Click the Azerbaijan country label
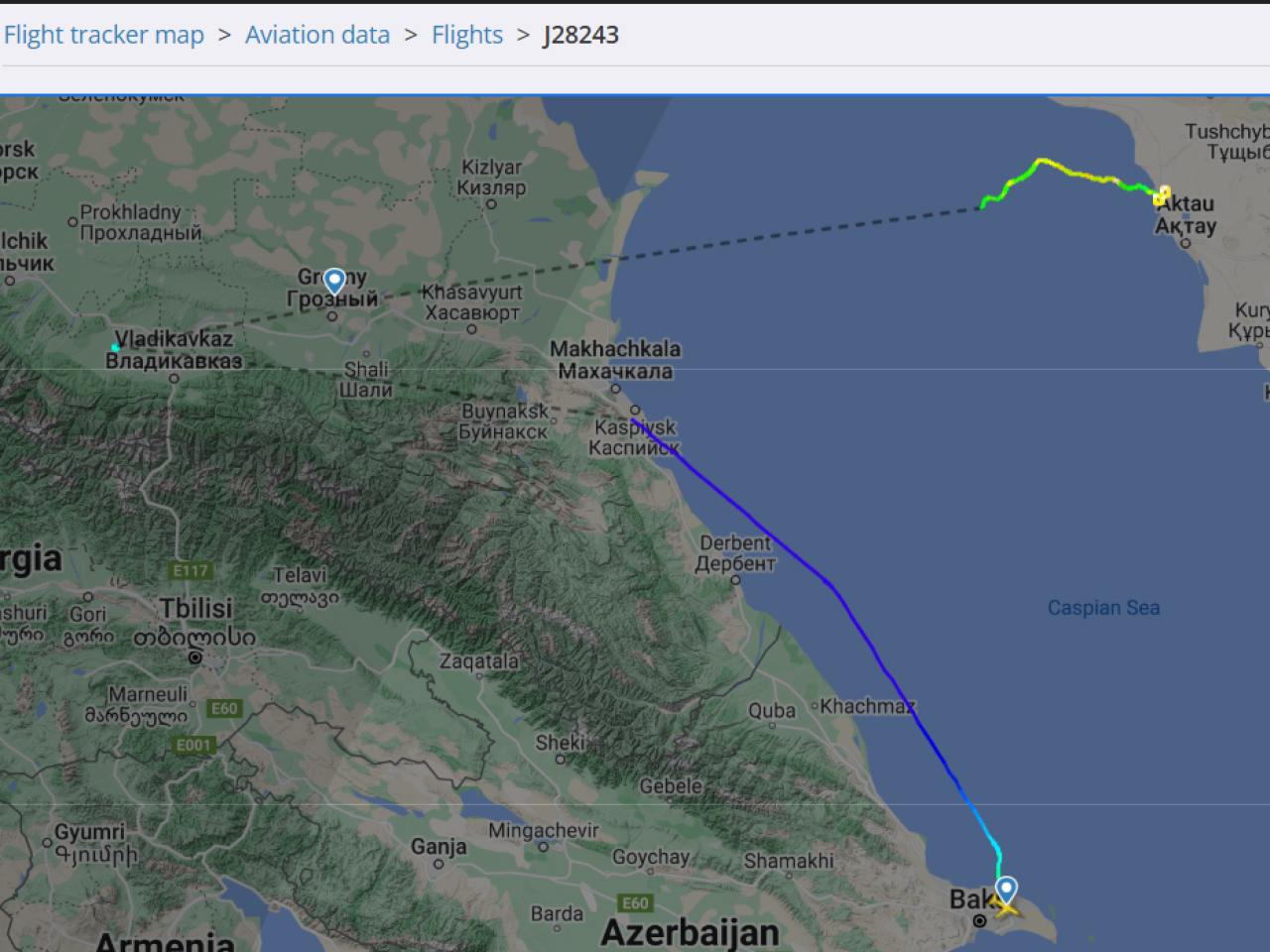 click(690, 932)
